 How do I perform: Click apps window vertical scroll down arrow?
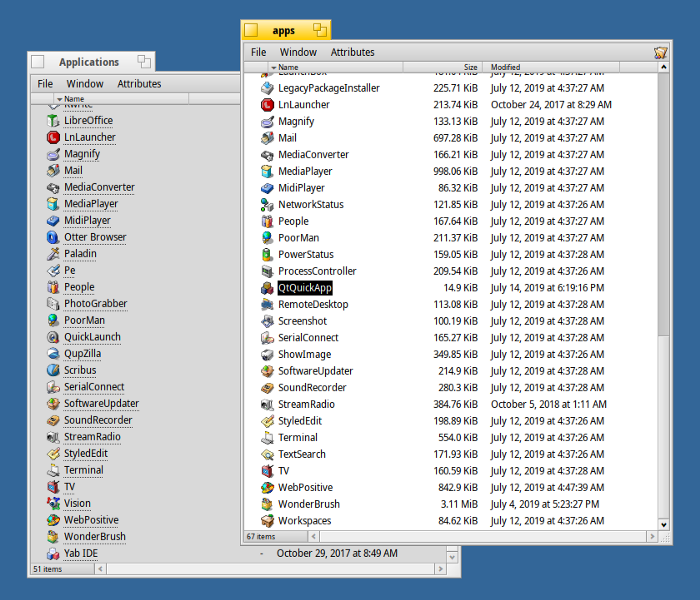click(x=664, y=525)
